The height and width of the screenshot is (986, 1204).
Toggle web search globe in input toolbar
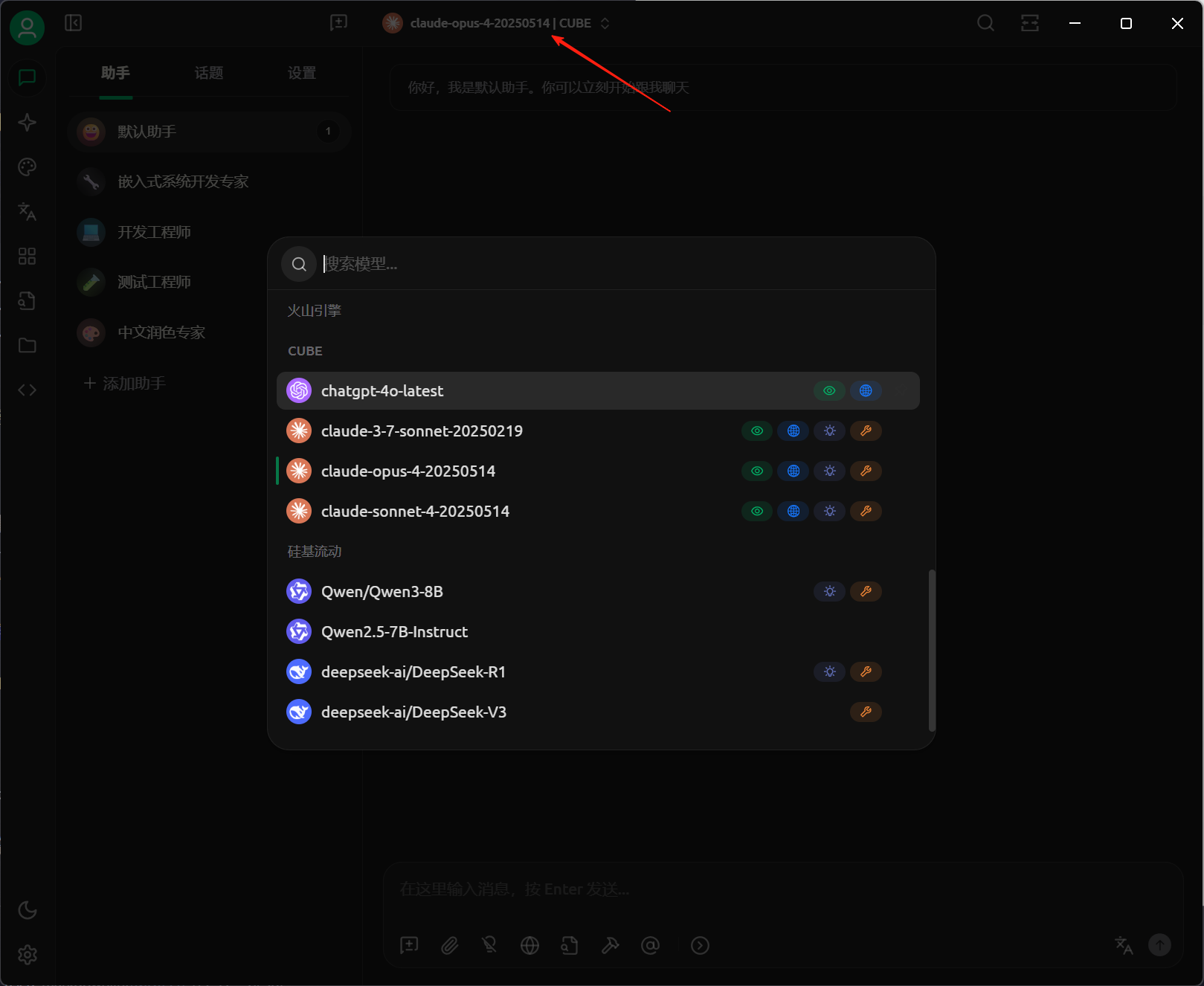pyautogui.click(x=529, y=945)
